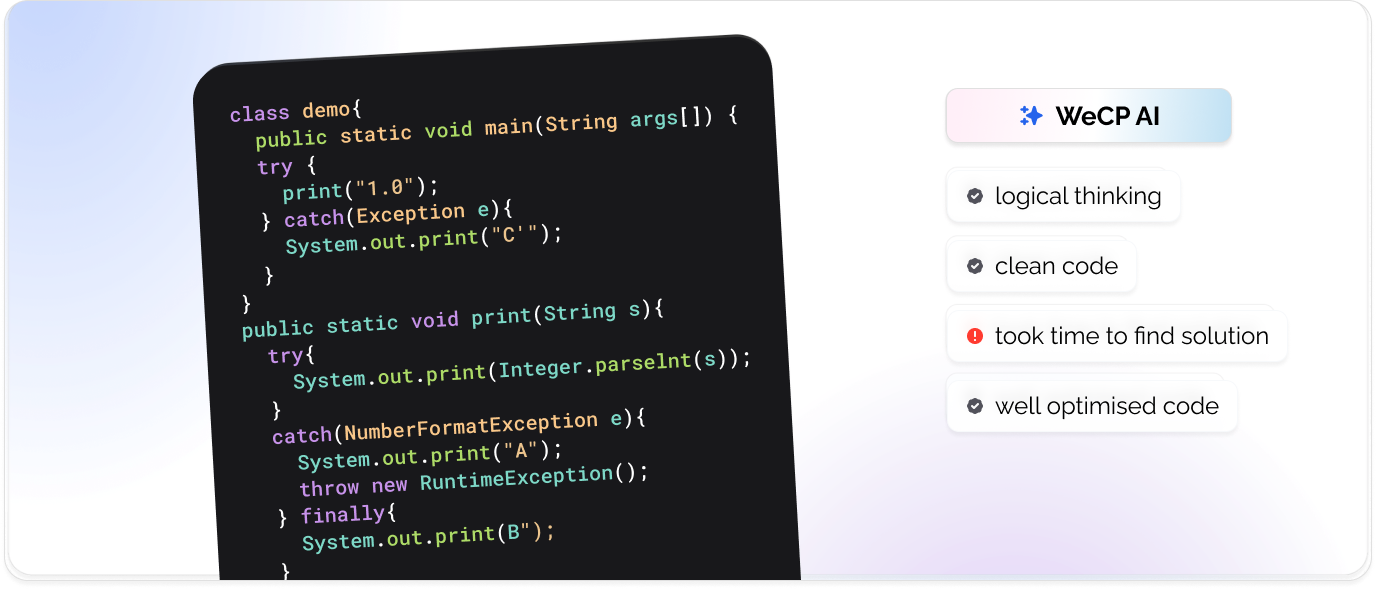
Task: Click 'throw new RuntimeException();' line
Action: point(474,480)
